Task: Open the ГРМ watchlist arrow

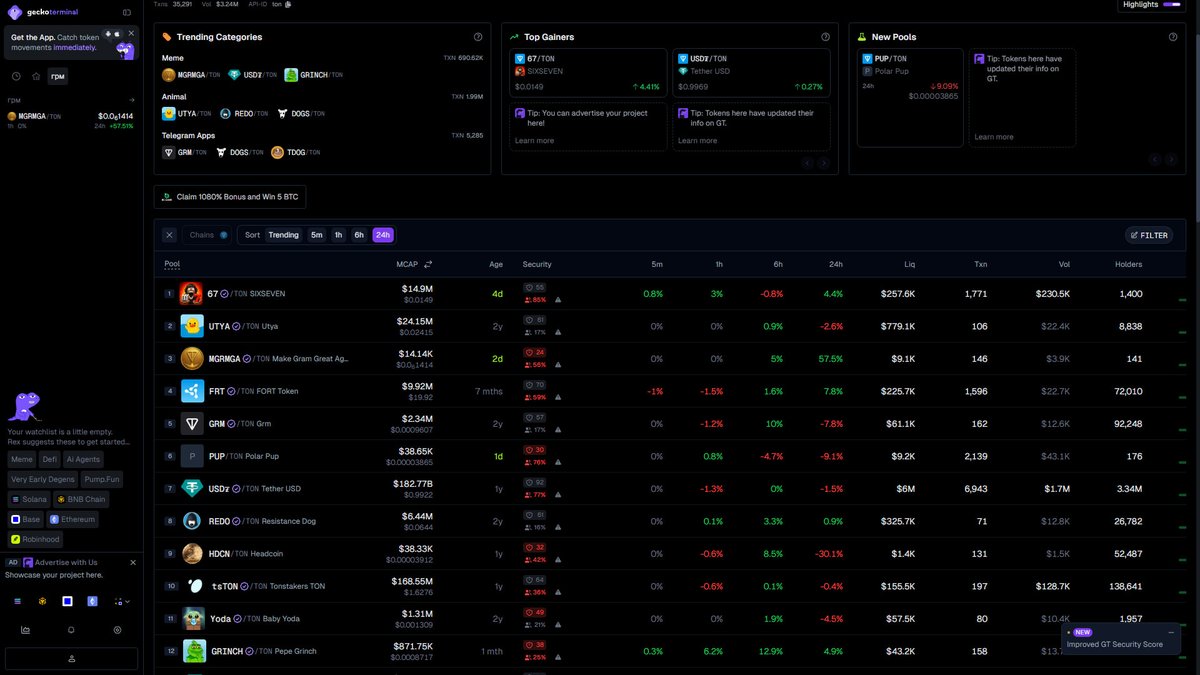Action: 131,100
